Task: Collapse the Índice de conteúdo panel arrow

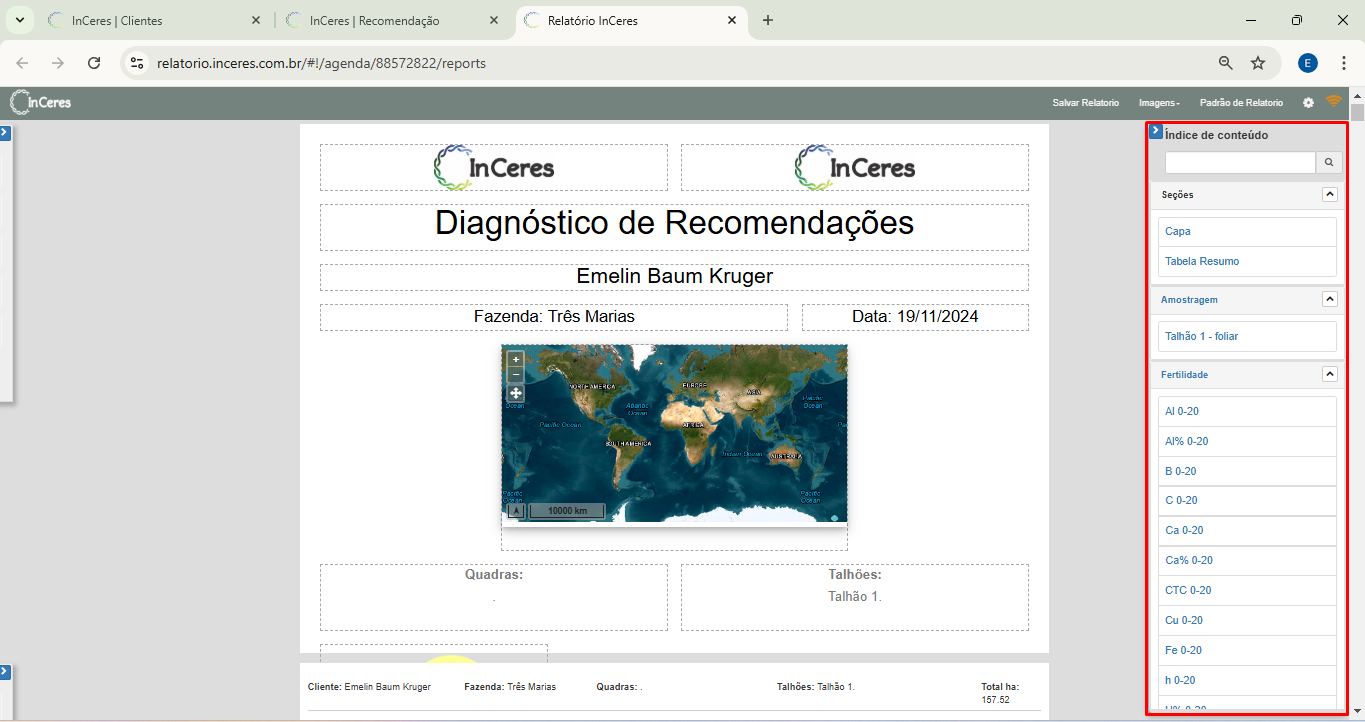Action: point(1156,131)
